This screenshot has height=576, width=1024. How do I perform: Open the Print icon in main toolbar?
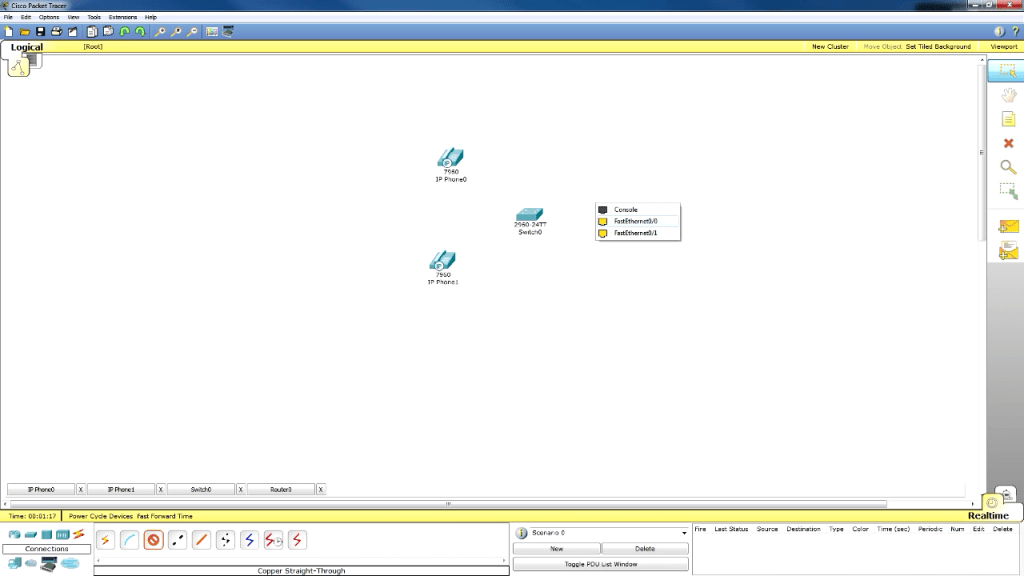tap(57, 32)
